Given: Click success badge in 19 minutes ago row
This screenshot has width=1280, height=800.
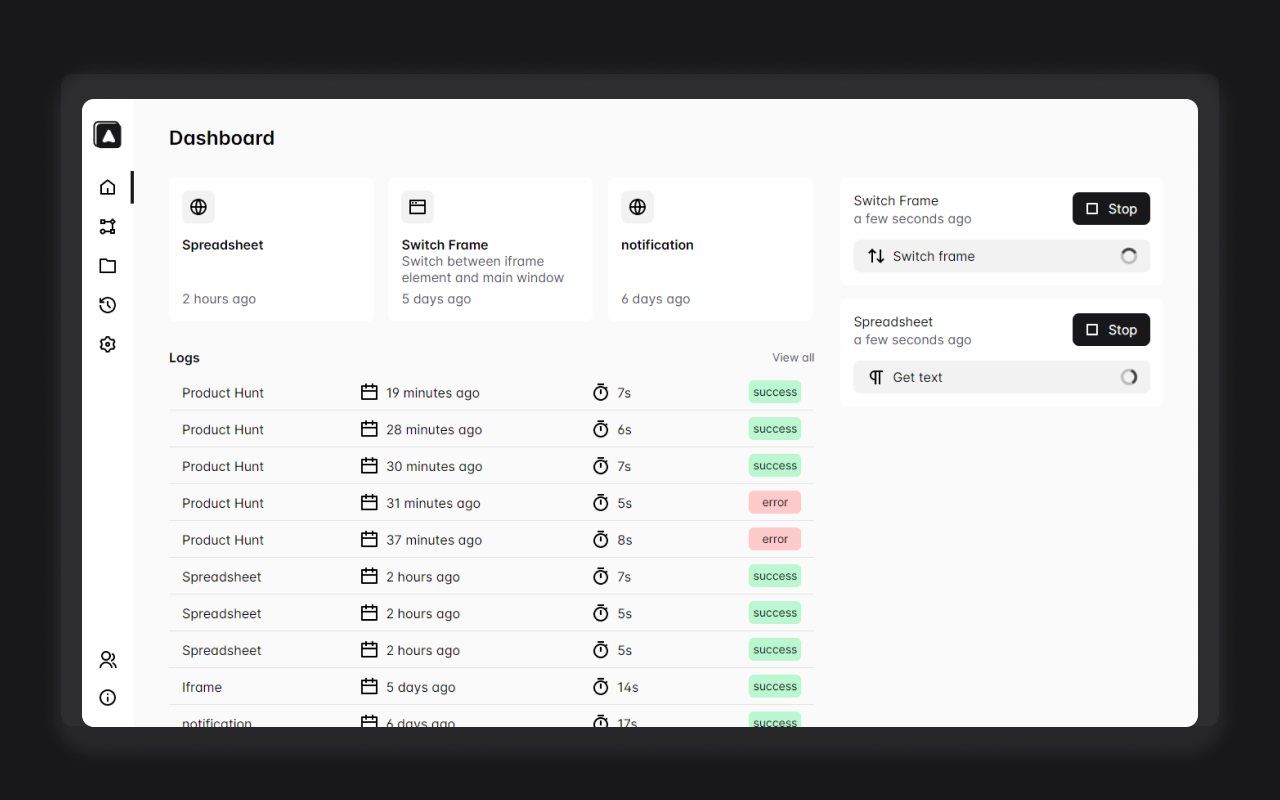Looking at the screenshot, I should coord(775,392).
